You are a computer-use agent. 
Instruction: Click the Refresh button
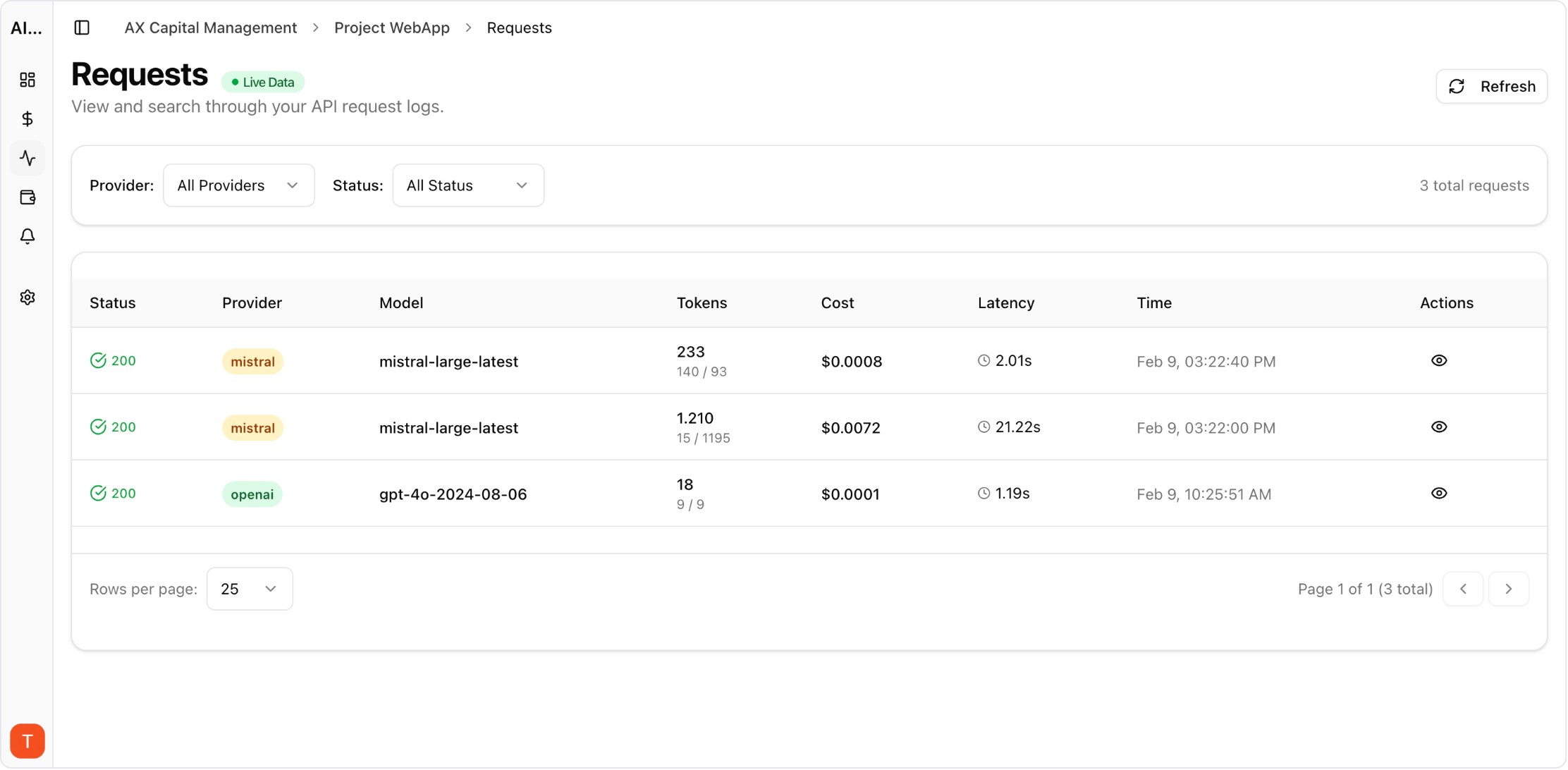coord(1492,86)
